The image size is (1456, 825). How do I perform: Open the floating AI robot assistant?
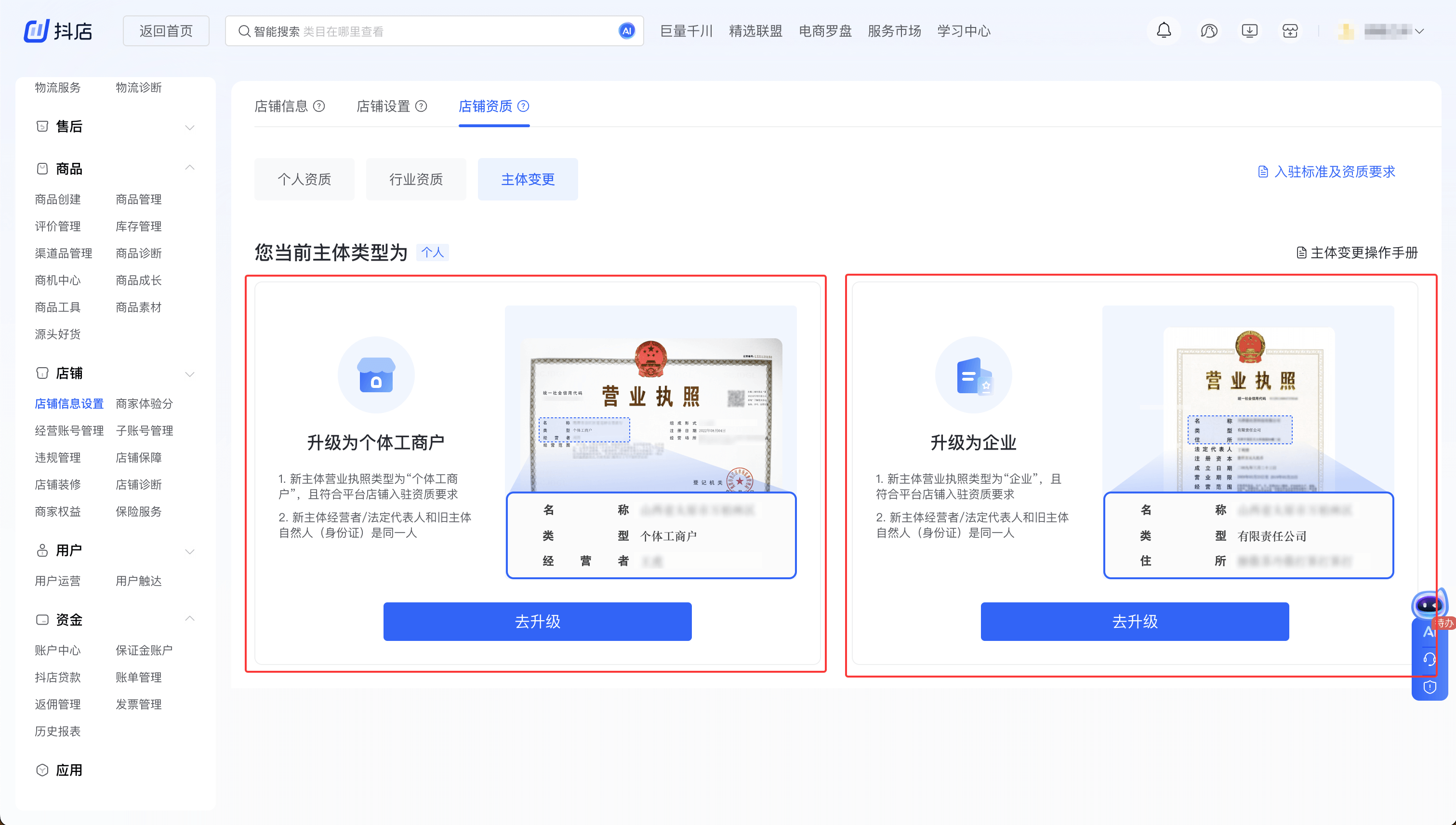(1429, 605)
